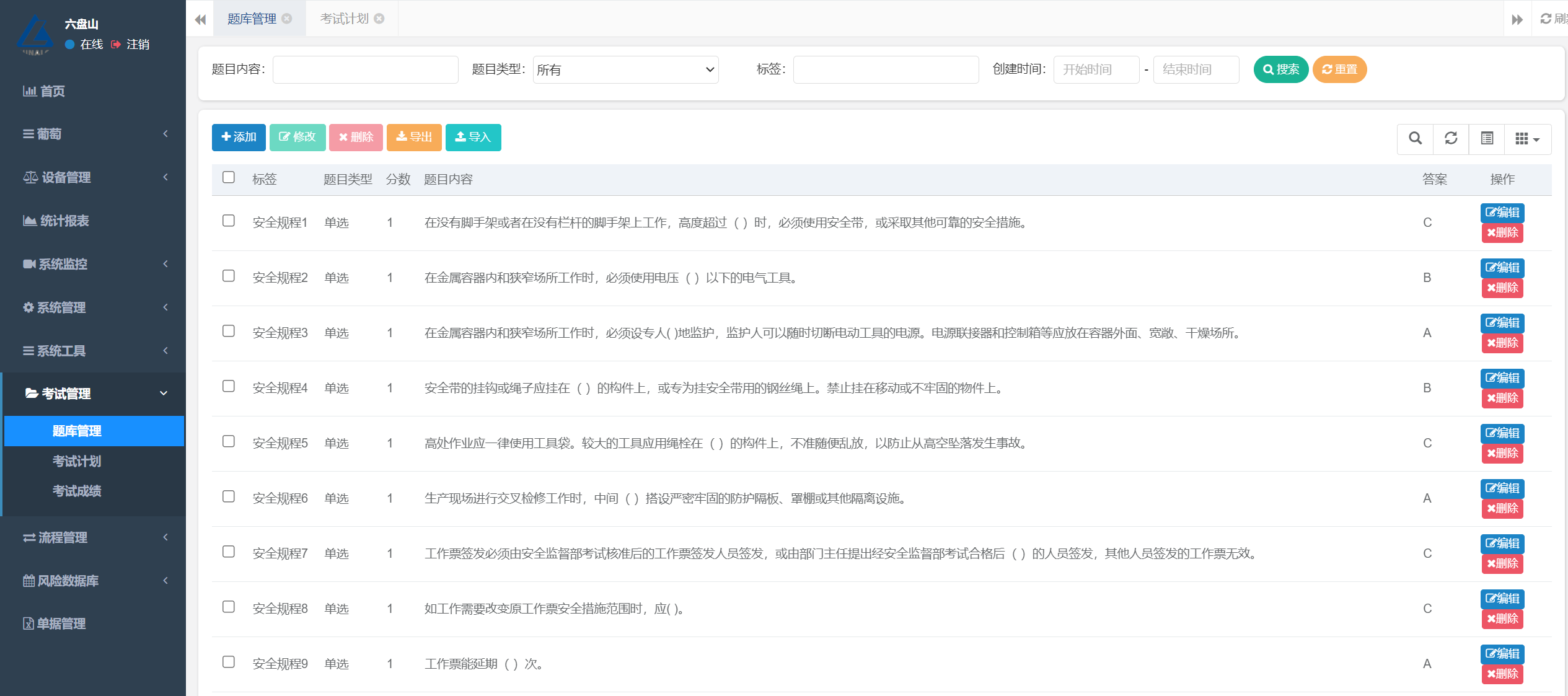This screenshot has width=1568, height=696.
Task: Click the table search magnifier icon
Action: [x=1415, y=138]
